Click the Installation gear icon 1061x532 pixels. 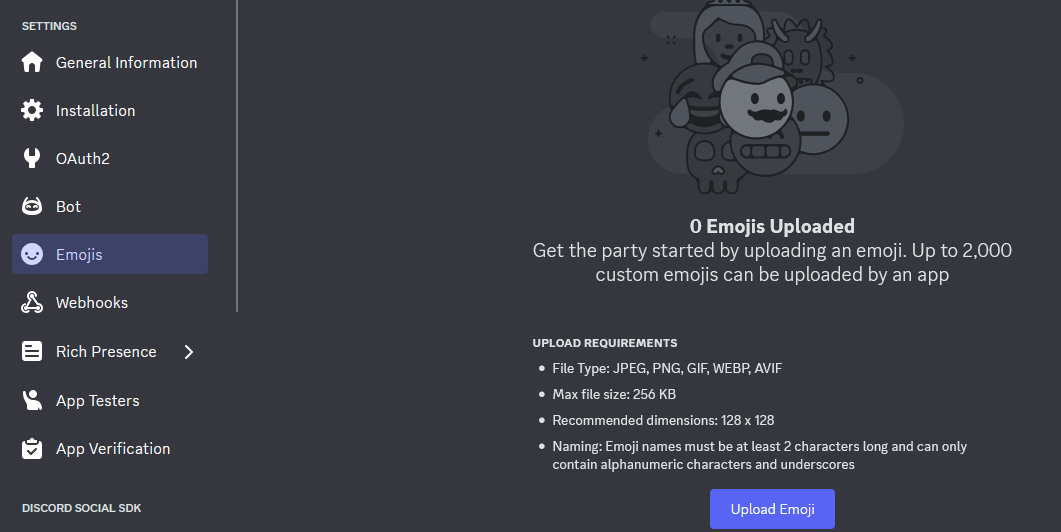coord(32,110)
